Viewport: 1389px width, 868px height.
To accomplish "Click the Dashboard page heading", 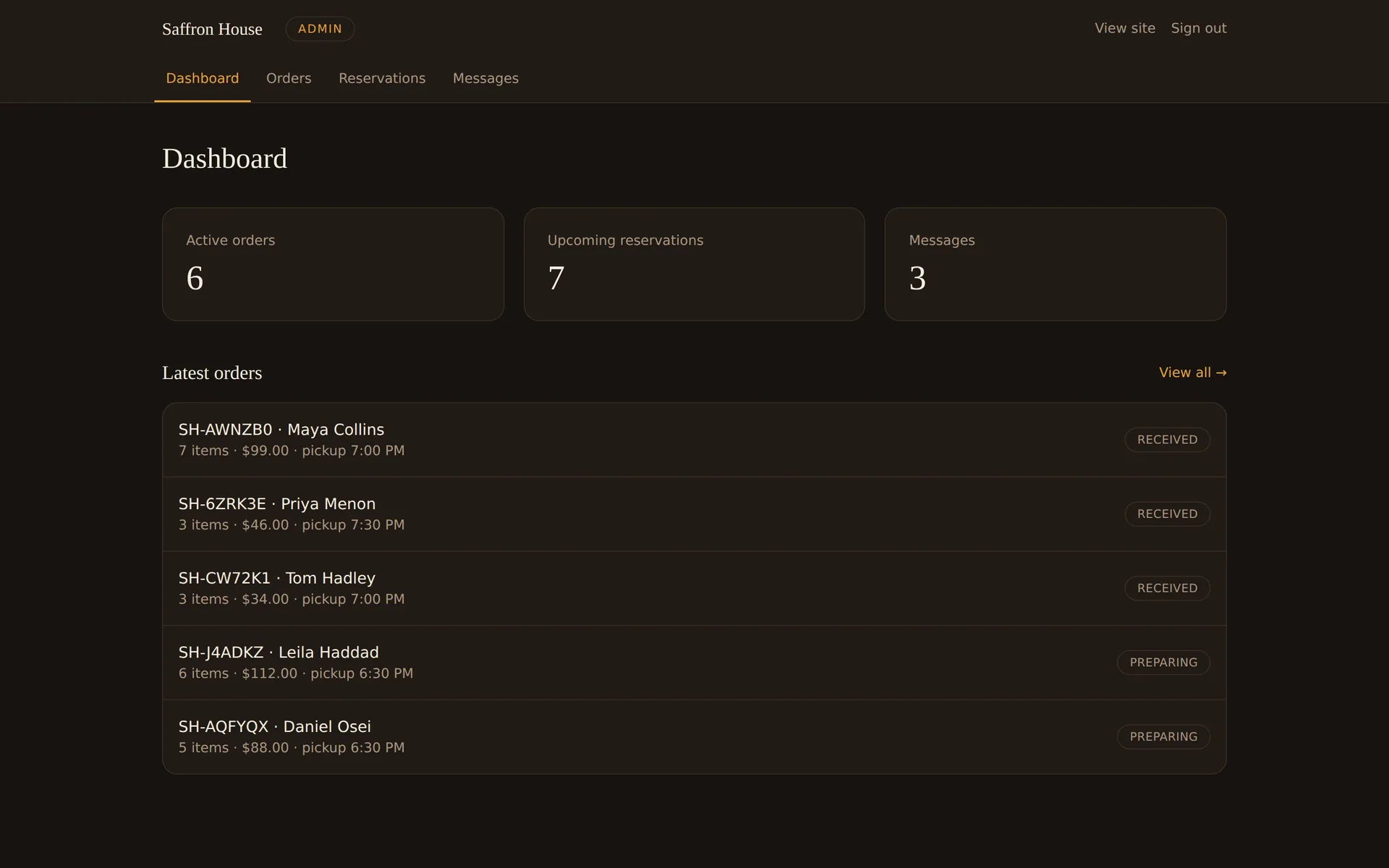I will tap(224, 158).
